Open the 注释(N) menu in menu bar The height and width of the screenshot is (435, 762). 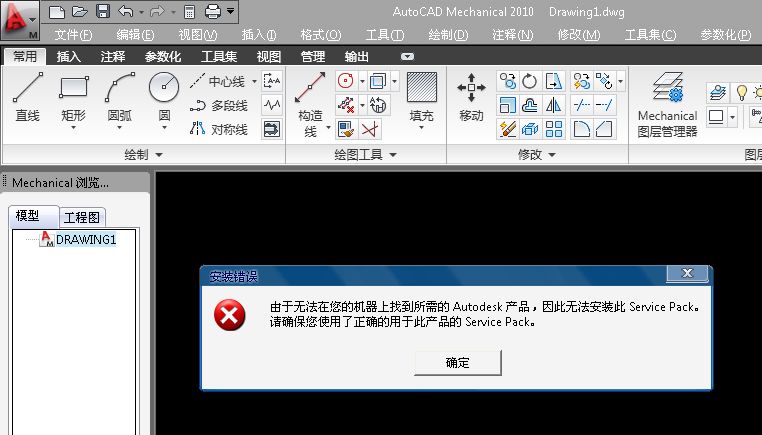pyautogui.click(x=512, y=35)
